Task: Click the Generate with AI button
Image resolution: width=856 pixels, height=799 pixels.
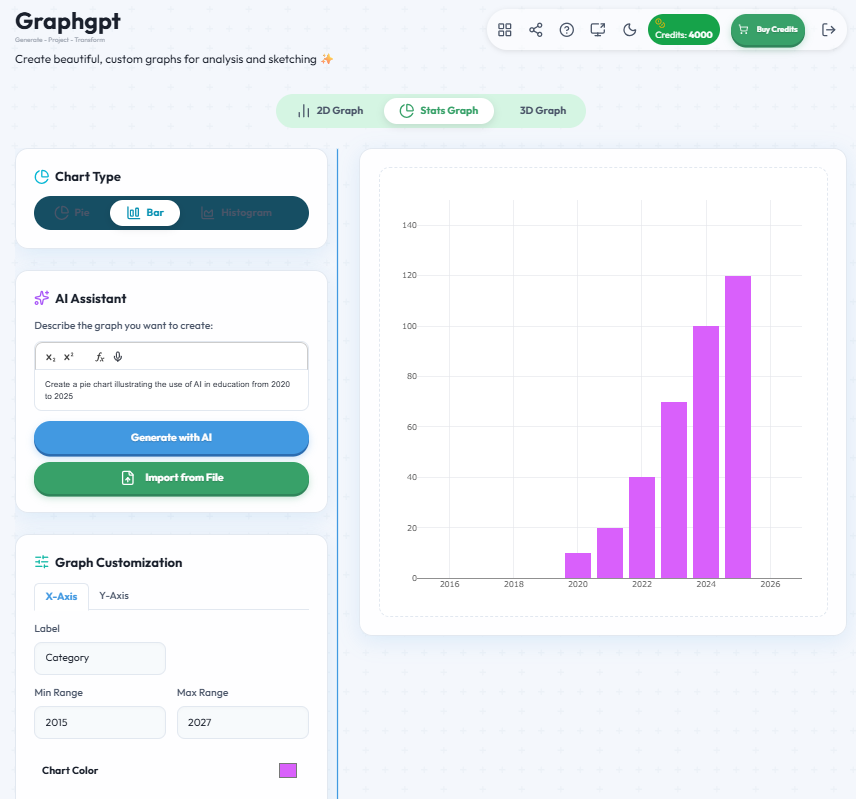Action: pos(171,438)
